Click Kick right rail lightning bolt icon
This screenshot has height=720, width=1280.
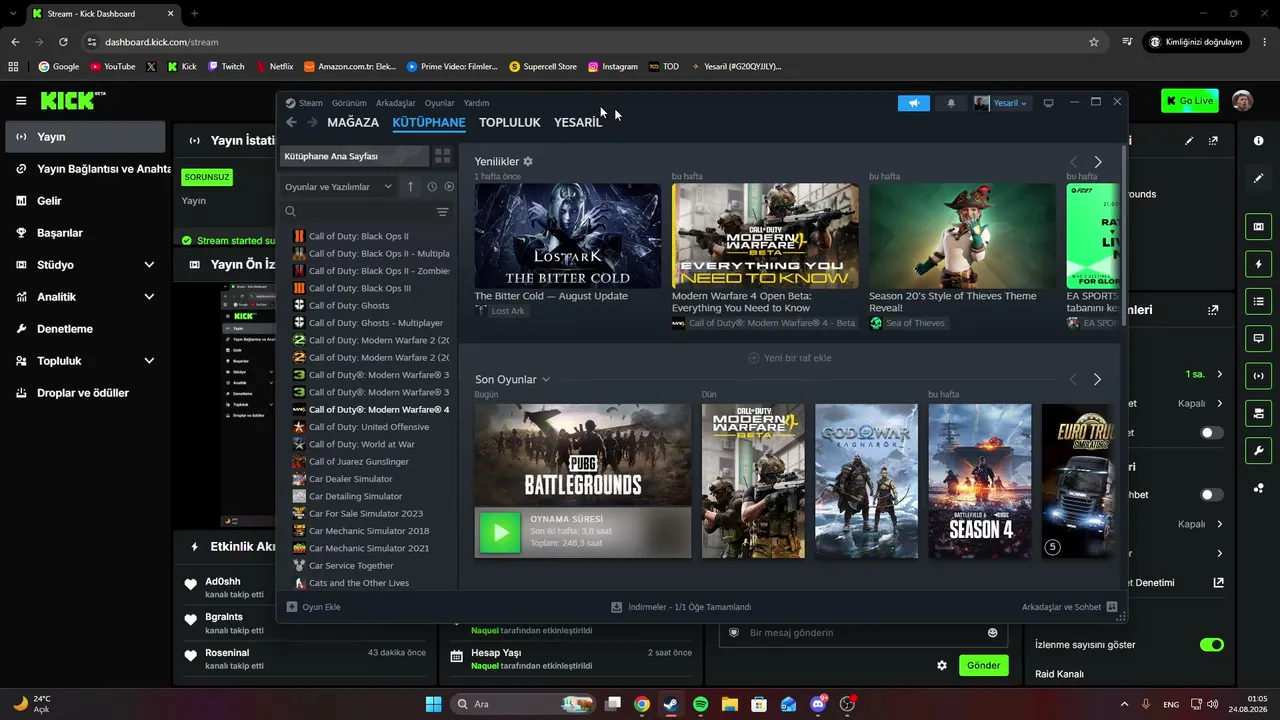1258,264
